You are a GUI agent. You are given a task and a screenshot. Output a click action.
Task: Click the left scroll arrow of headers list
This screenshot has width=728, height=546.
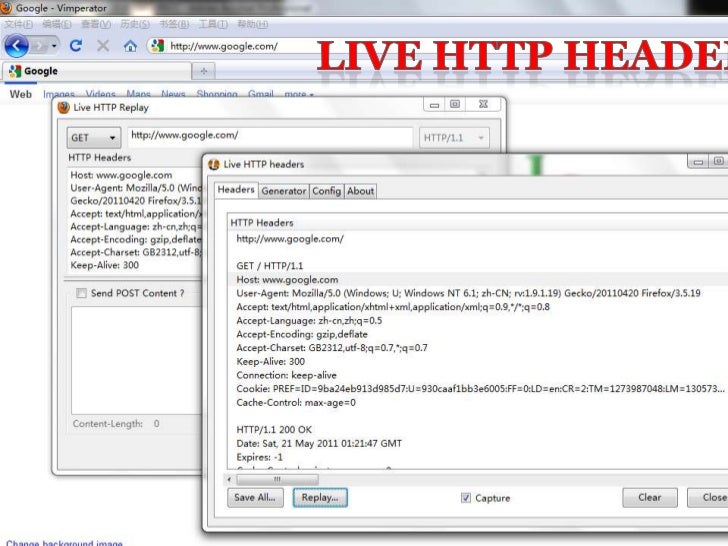click(229, 479)
